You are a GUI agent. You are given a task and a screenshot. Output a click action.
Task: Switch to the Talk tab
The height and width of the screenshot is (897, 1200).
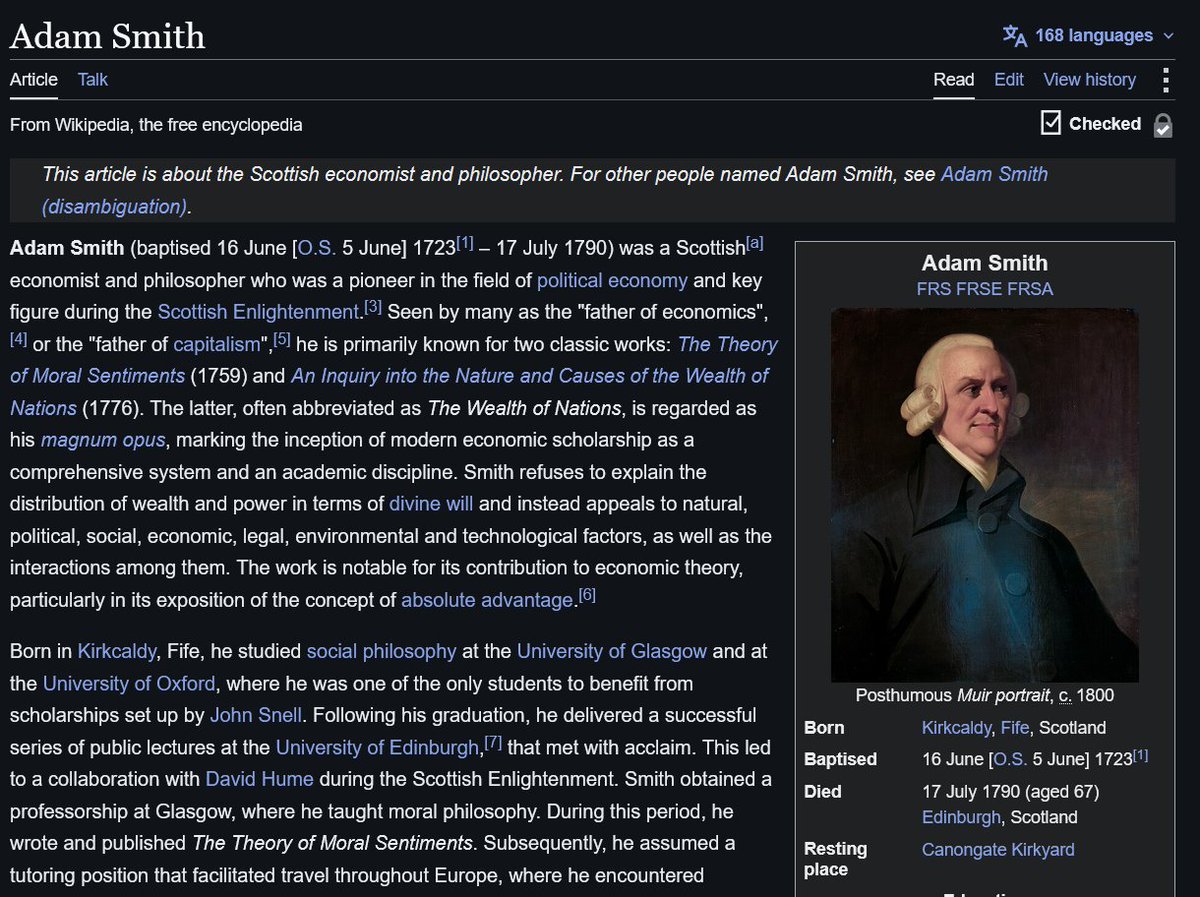(x=92, y=79)
